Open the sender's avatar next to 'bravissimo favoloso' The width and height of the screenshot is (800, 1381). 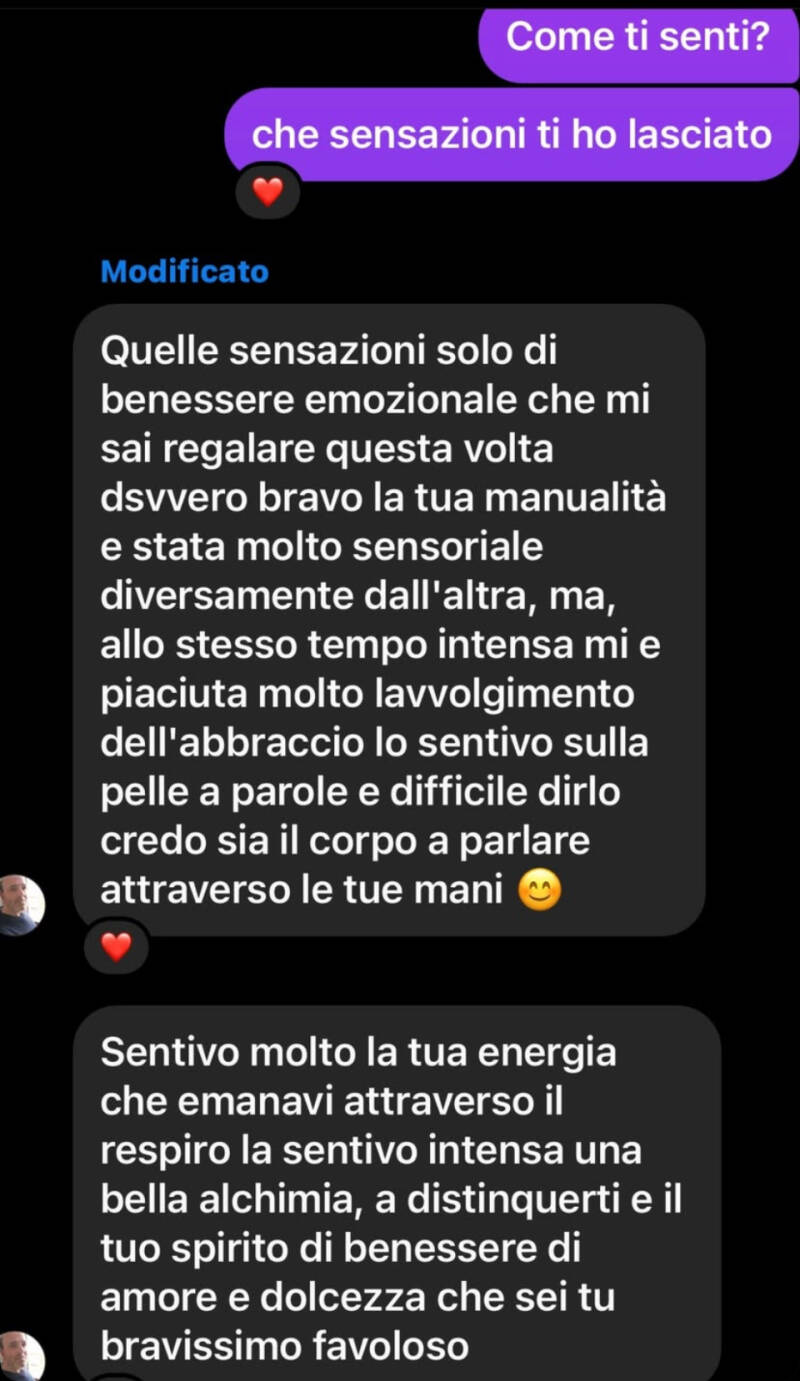[21, 1356]
